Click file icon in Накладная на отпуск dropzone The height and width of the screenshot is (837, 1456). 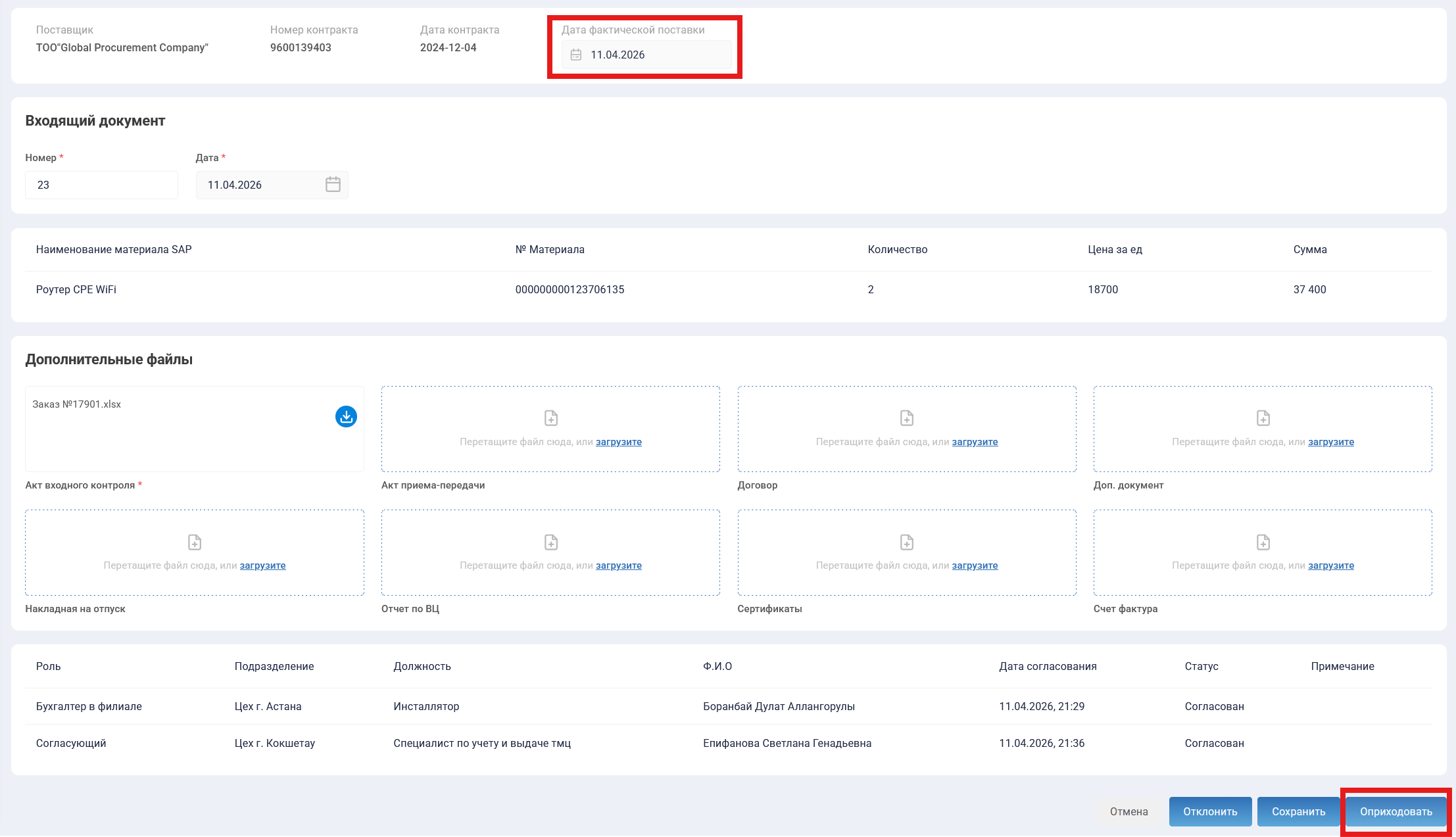coord(195,542)
